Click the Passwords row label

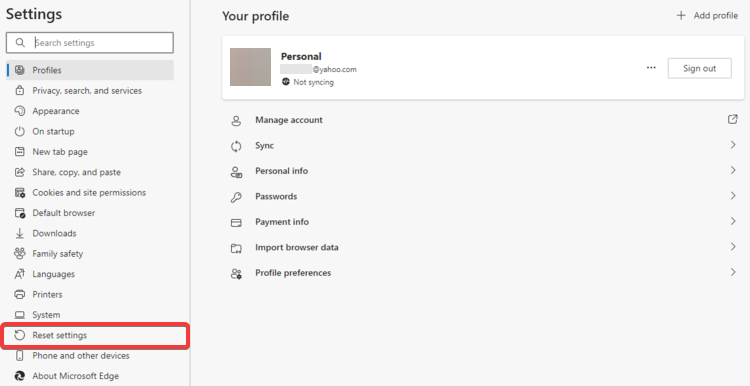tap(276, 197)
